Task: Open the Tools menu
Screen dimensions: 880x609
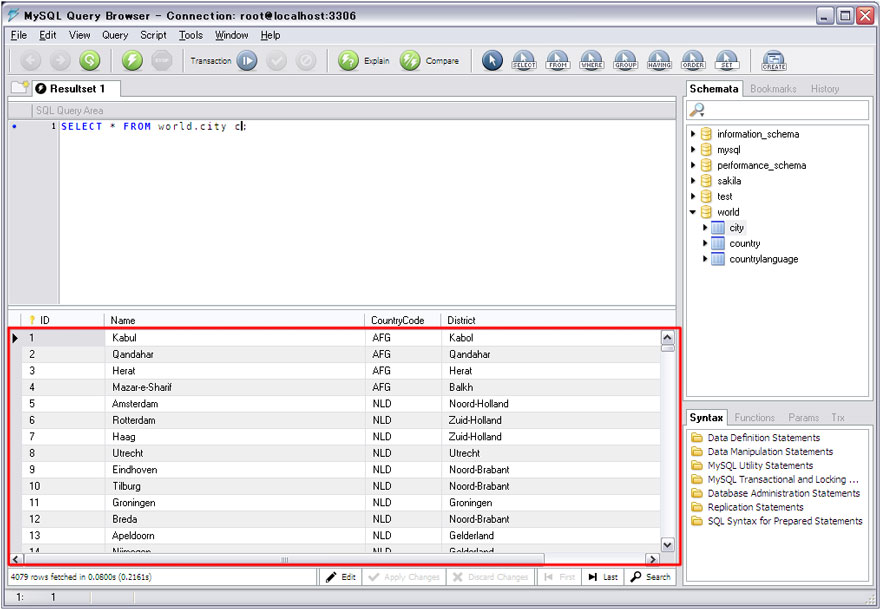Action: click(x=191, y=35)
